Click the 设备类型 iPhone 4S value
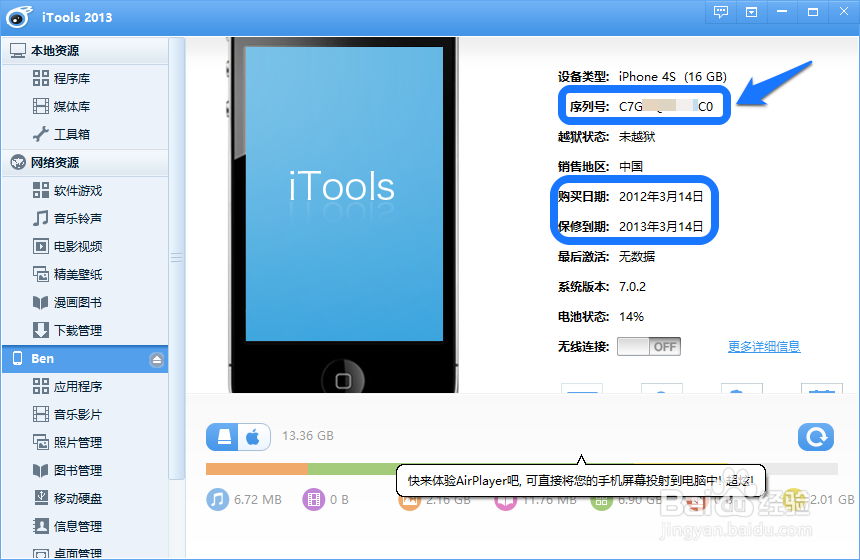Viewport: 860px width, 560px height. click(x=672, y=76)
